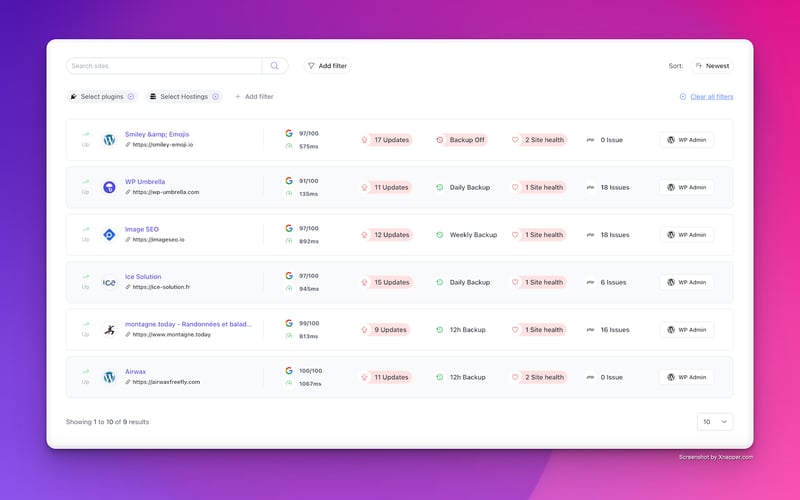Click the https://smiley-emoji.io URL
800x500 pixels.
pyautogui.click(x=163, y=145)
